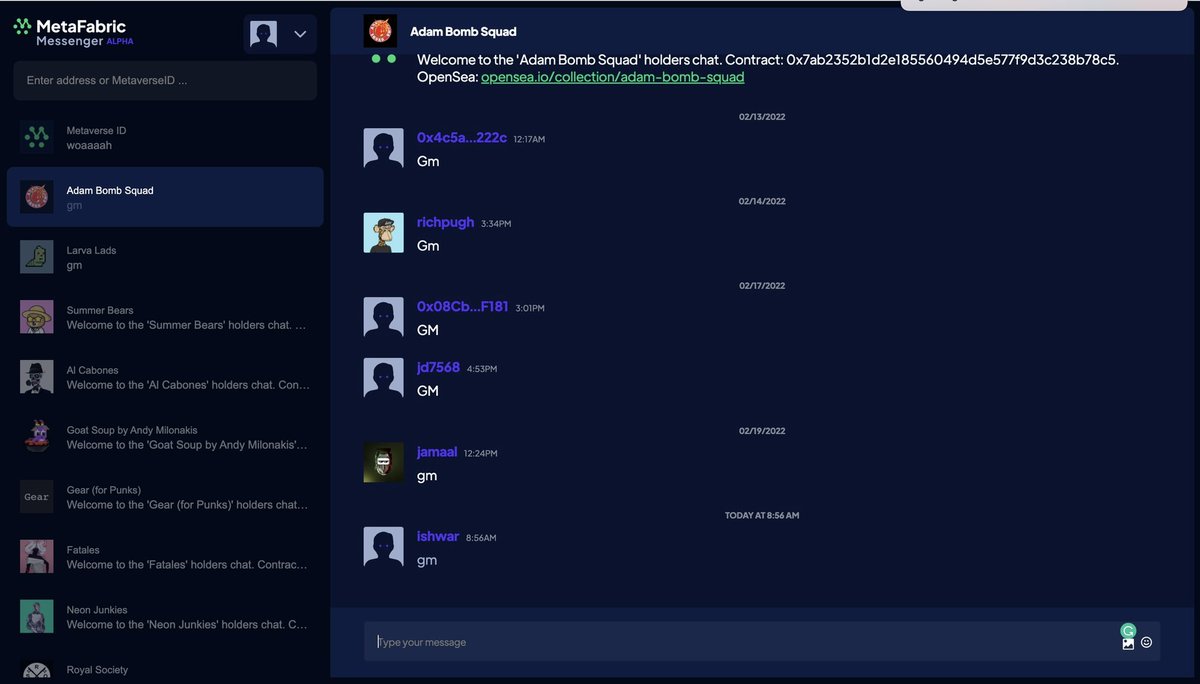Click username 0x4c5a...222c
Viewport: 1200px width, 684px height.
[x=462, y=137]
